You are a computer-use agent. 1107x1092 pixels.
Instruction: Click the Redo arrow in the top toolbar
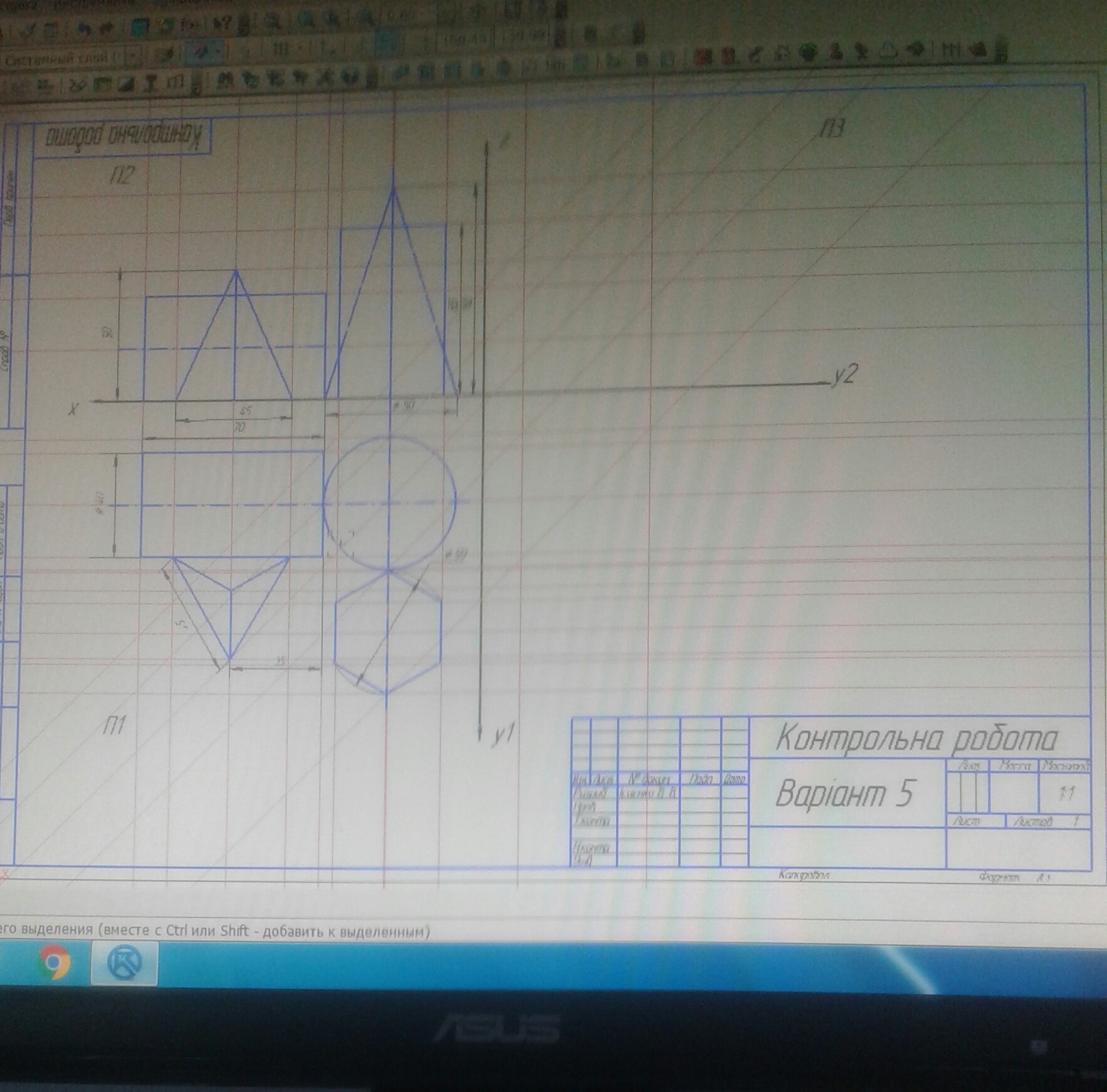[x=108, y=28]
